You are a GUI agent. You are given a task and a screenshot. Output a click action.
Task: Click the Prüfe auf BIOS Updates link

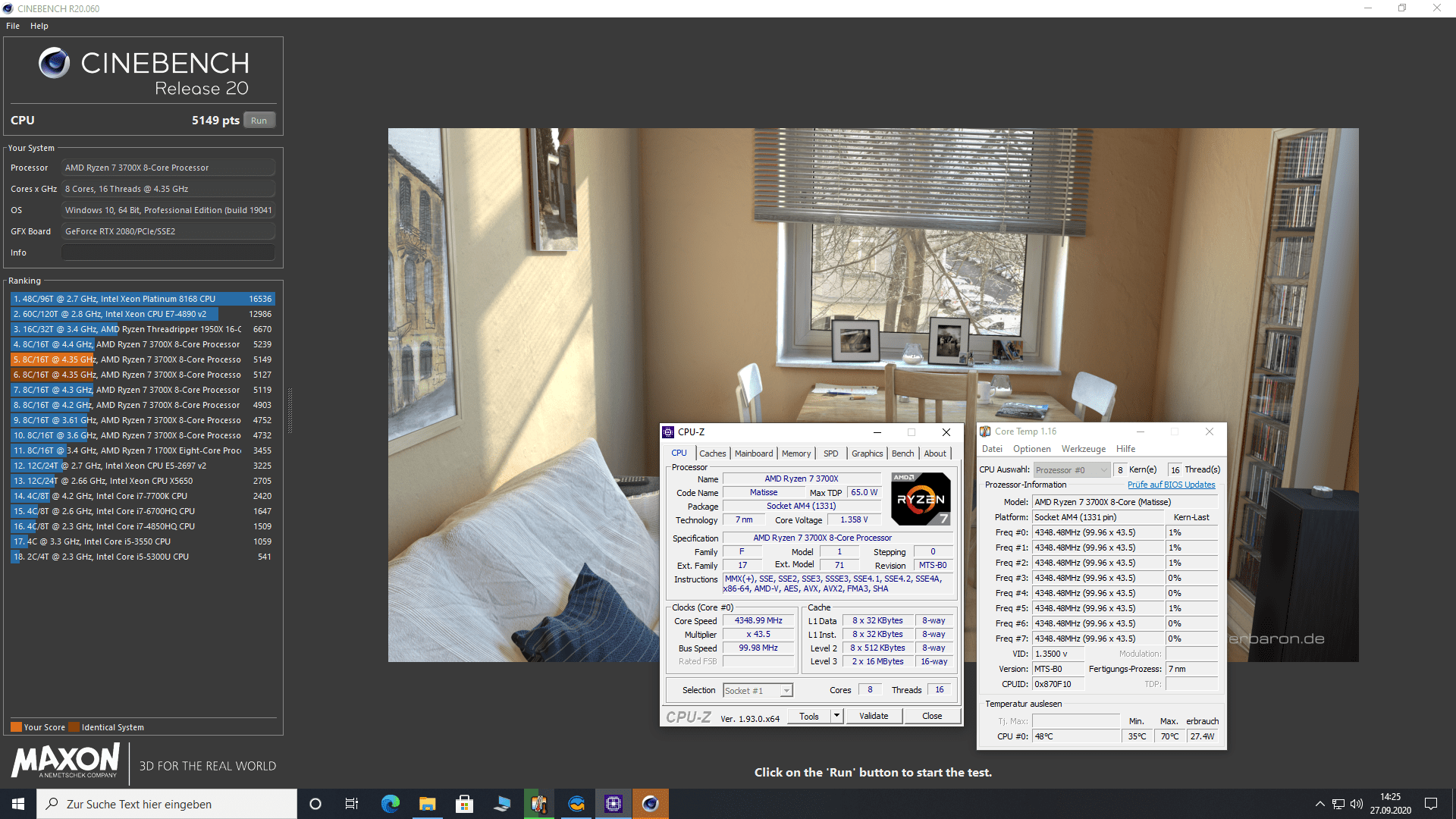(x=1171, y=485)
